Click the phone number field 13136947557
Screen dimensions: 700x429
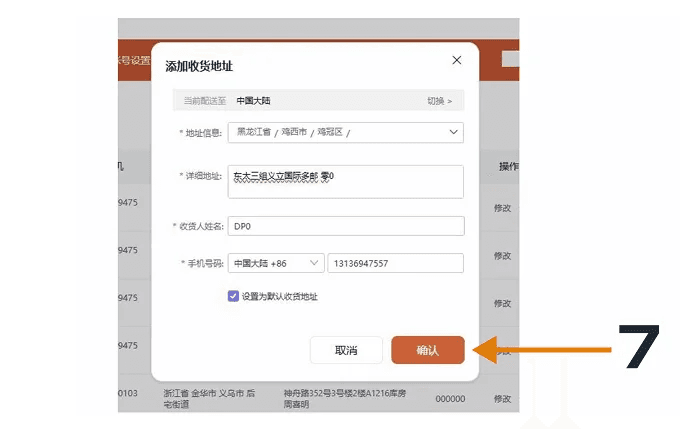(396, 263)
